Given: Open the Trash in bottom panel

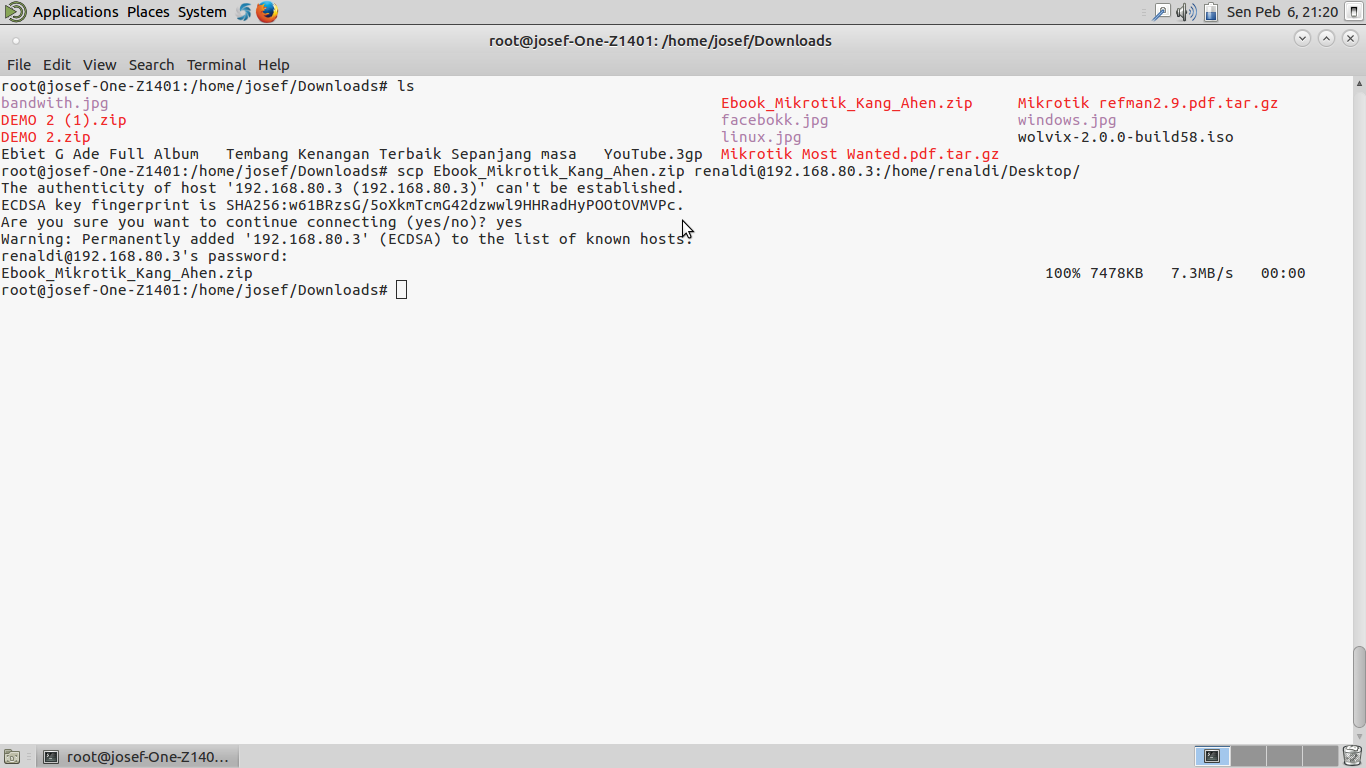Looking at the screenshot, I should click(1352, 756).
